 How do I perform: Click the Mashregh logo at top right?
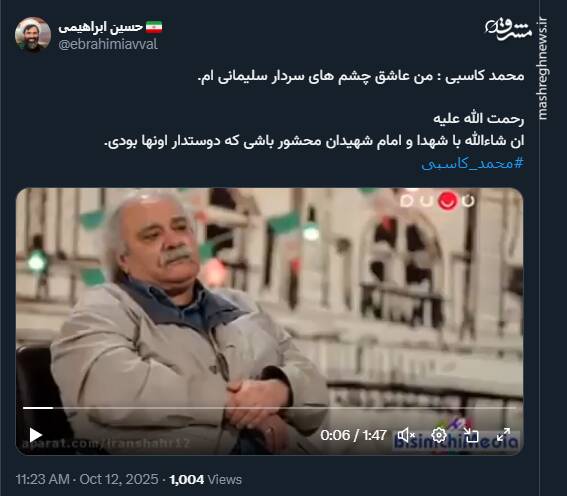[x=508, y=29]
